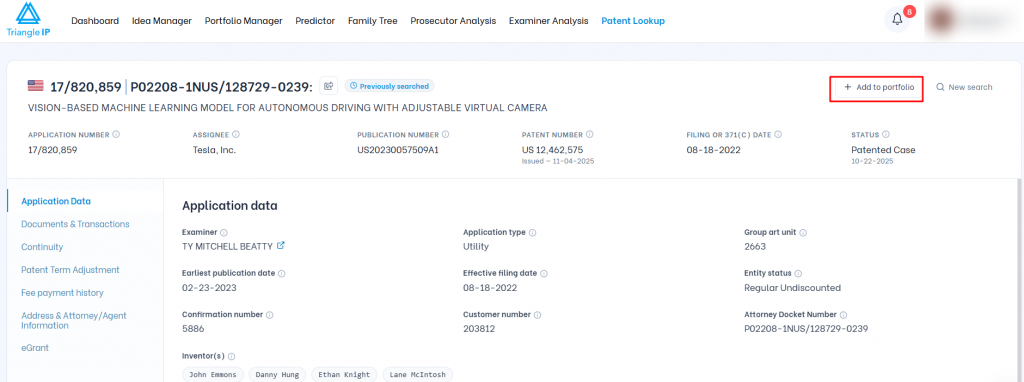Click info icon next to Status
Screen dimensions: 1024x382
click(886, 135)
